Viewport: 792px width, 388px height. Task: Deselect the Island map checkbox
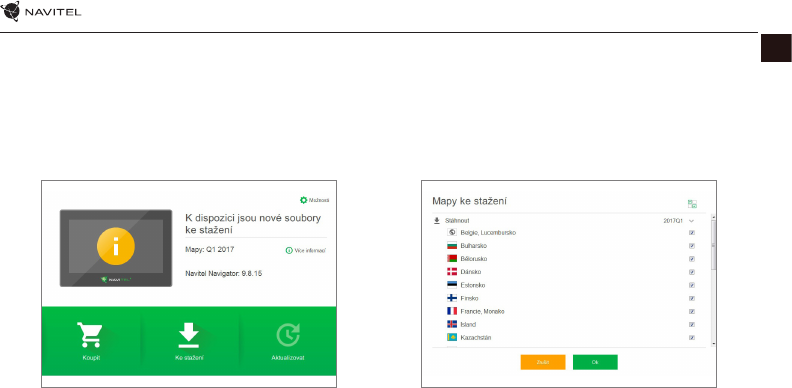(x=692, y=325)
